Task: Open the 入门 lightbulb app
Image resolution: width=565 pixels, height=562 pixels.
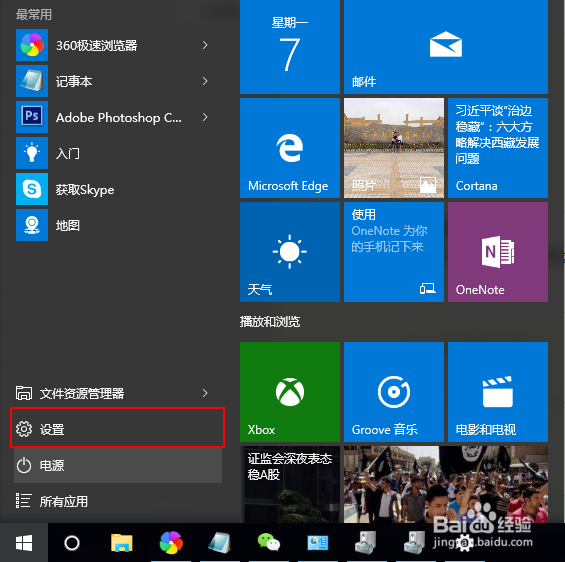Action: (x=112, y=153)
